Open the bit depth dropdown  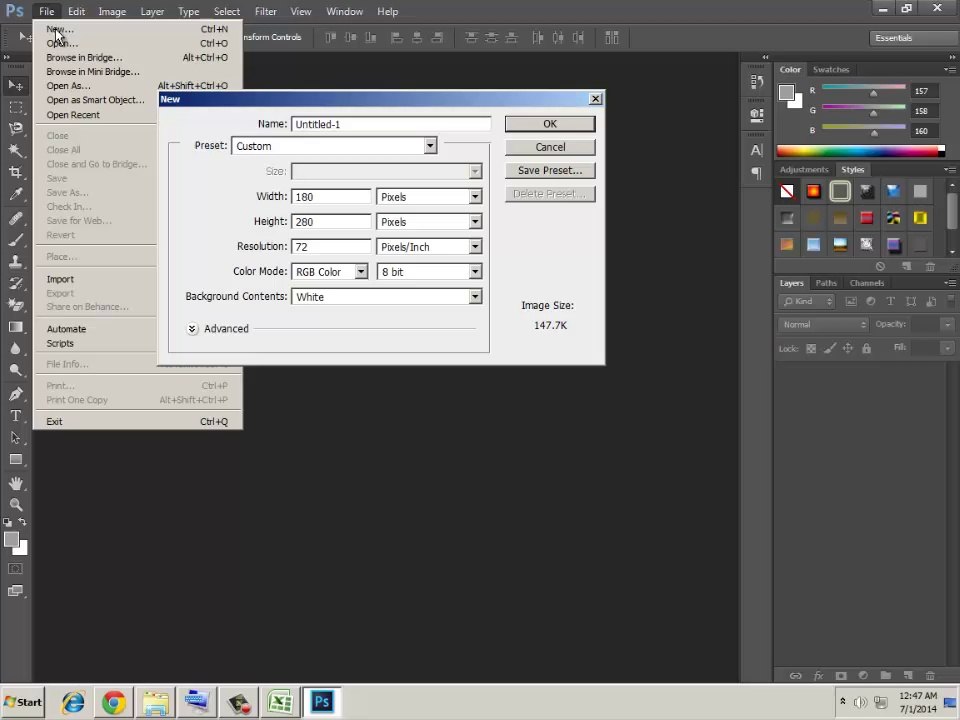coord(475,271)
